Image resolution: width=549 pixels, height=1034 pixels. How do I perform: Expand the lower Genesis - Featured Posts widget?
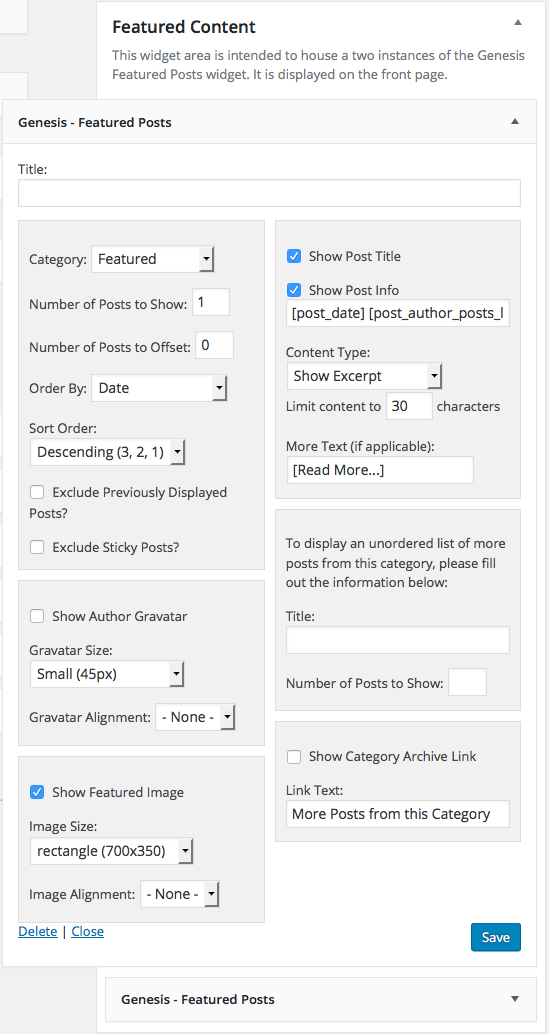pos(515,999)
